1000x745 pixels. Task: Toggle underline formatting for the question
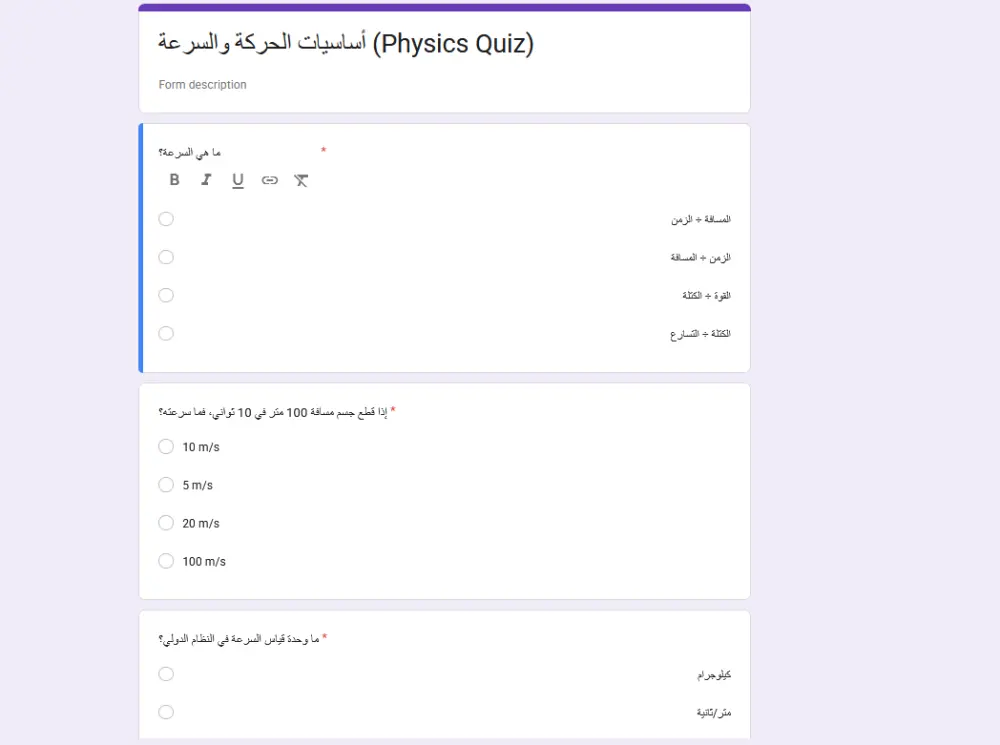pyautogui.click(x=238, y=180)
